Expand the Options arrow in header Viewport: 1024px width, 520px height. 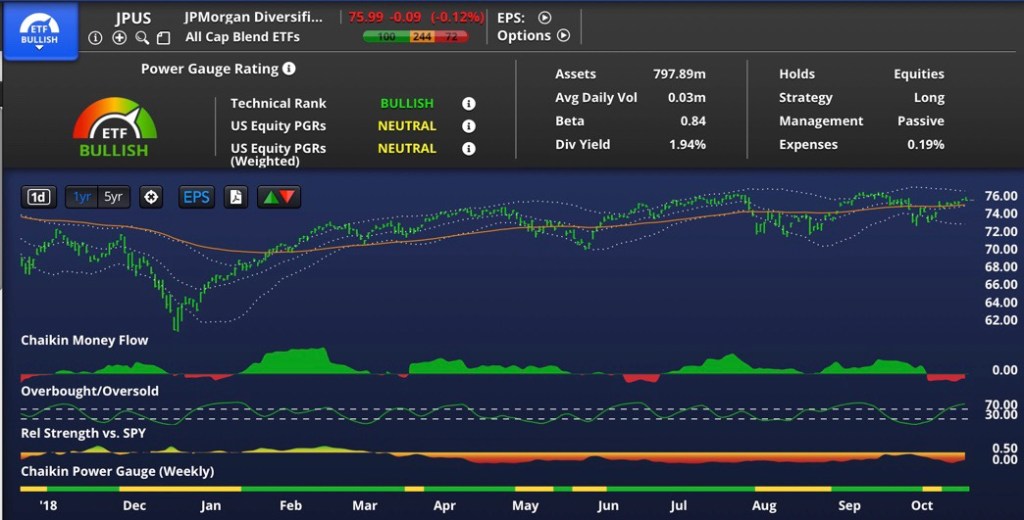563,36
